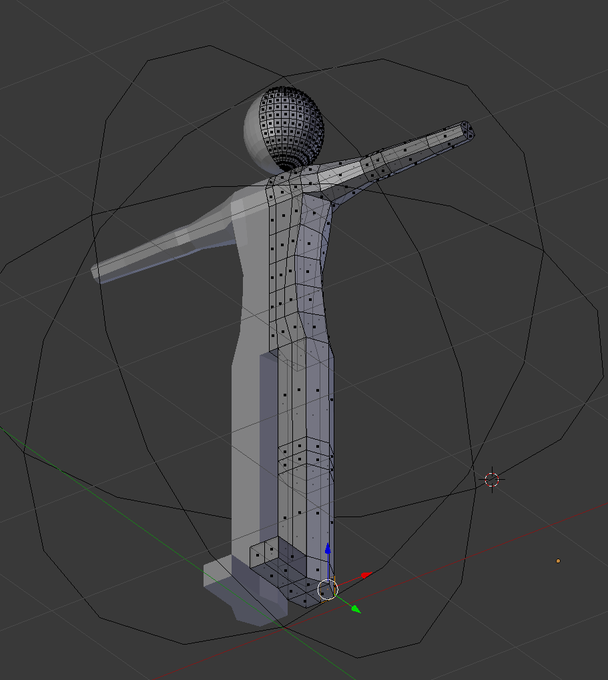Select the small orange object origin dot
Image resolution: width=608 pixels, height=680 pixels.
pos(558,561)
